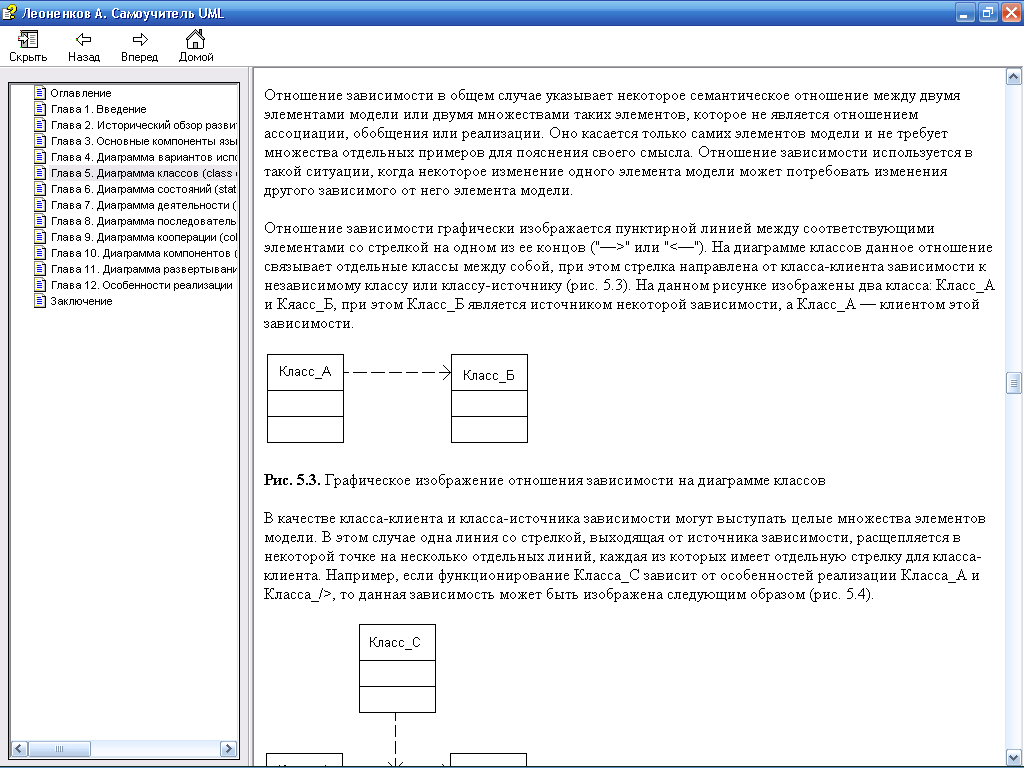The image size is (1024, 768).
Task: Click the content pane scroll-up arrow
Action: pyautogui.click(x=1014, y=77)
